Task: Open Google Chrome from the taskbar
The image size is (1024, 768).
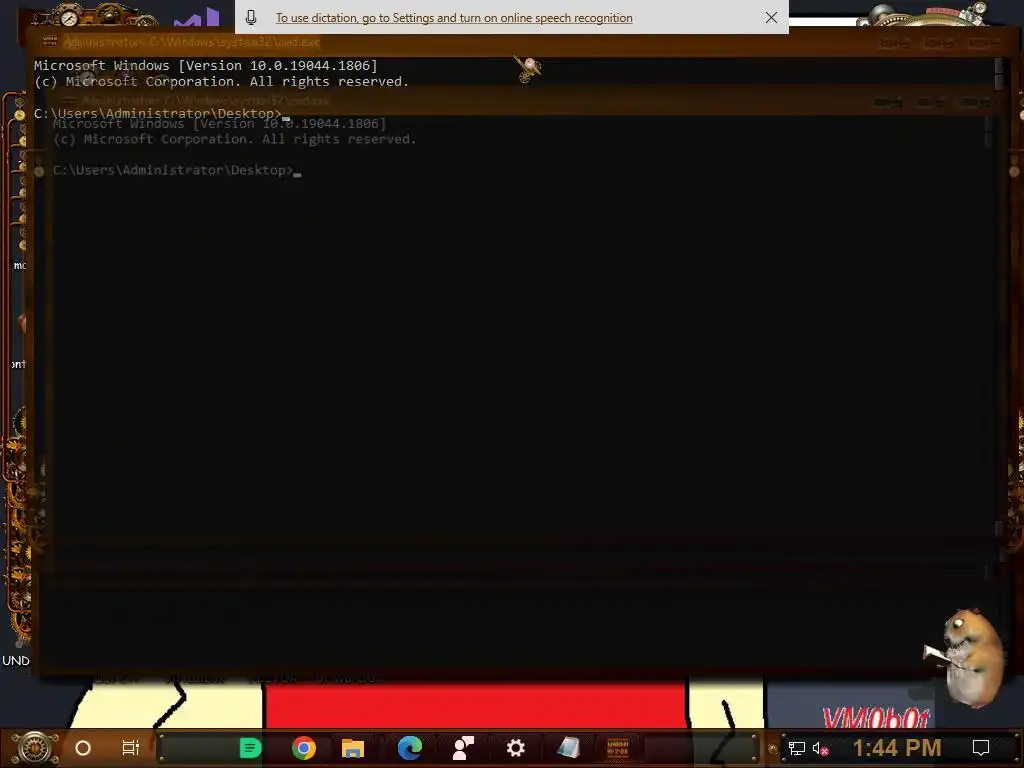Action: click(304, 748)
